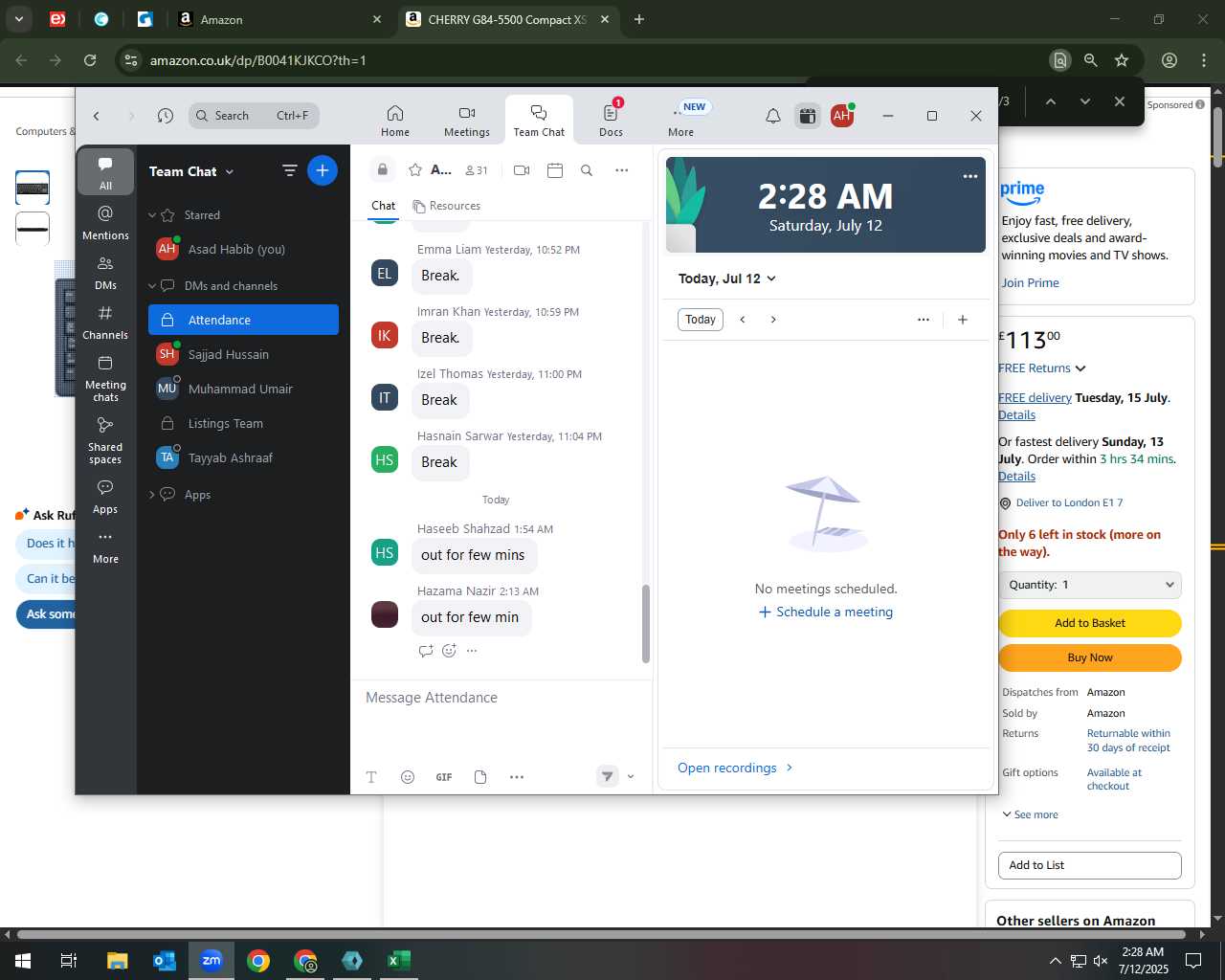Click the Schedule a meeting link
Image resolution: width=1225 pixels, height=980 pixels.
tap(826, 612)
